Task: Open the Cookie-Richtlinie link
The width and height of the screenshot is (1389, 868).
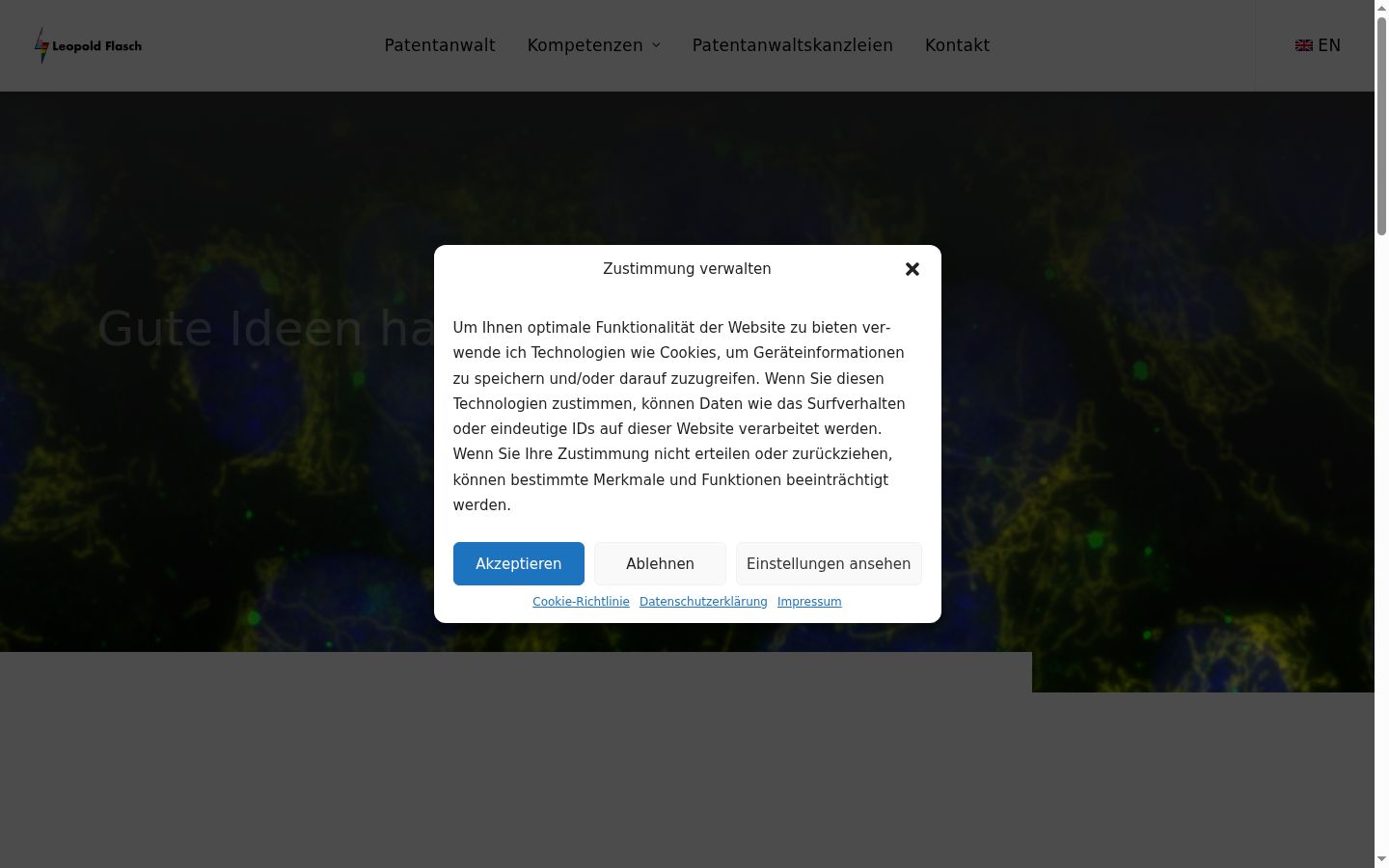Action: coord(581,602)
